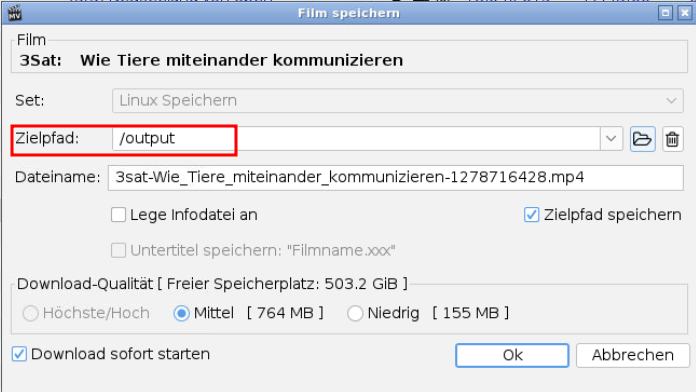This screenshot has width=696, height=392.
Task: Enable Lege Infodatei an checkbox
Action: (119, 215)
